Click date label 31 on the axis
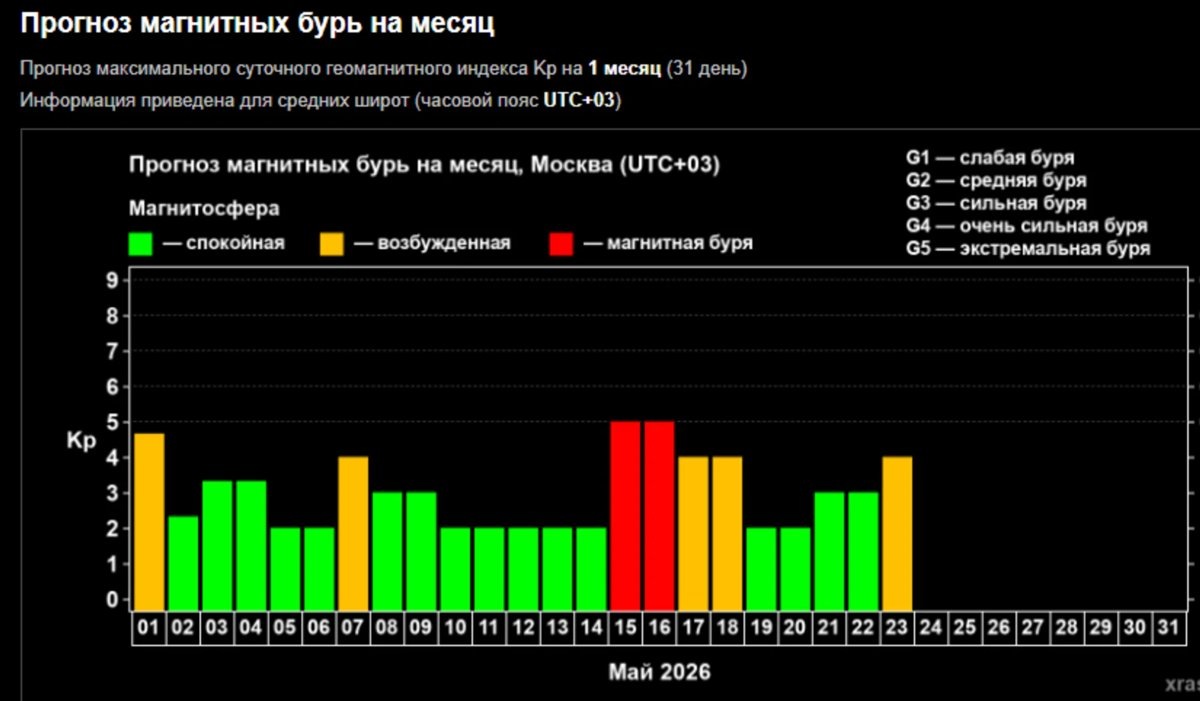Screen dimensions: 1200x701 (x=1169, y=629)
